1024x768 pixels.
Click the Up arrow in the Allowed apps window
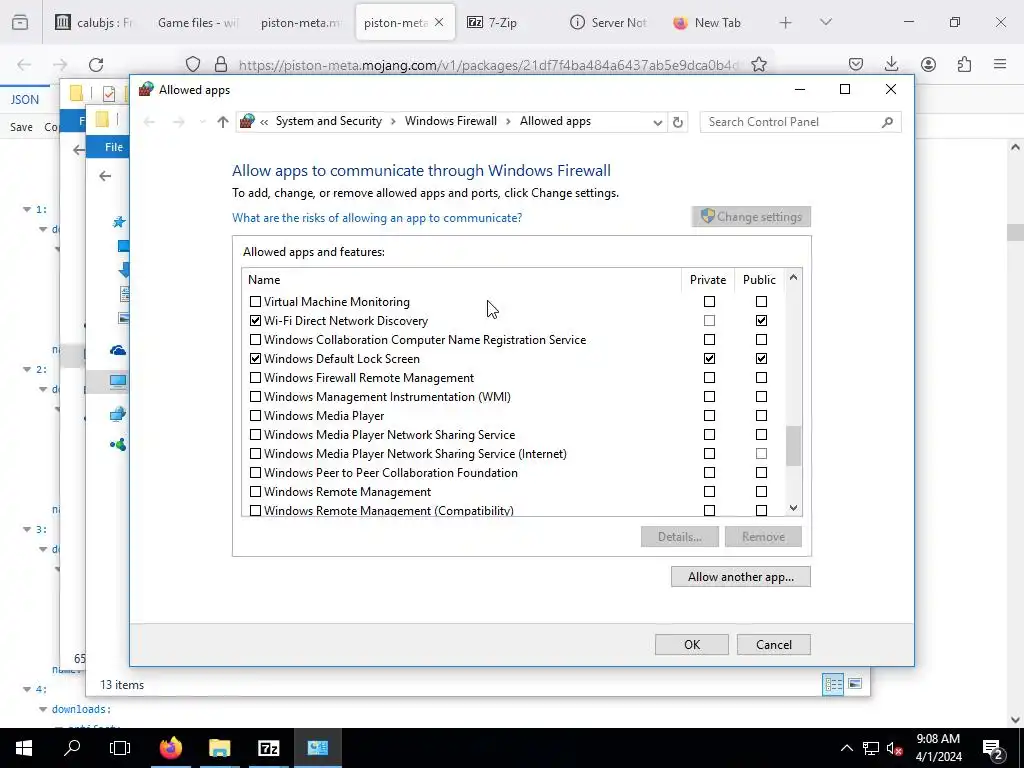pos(223,122)
